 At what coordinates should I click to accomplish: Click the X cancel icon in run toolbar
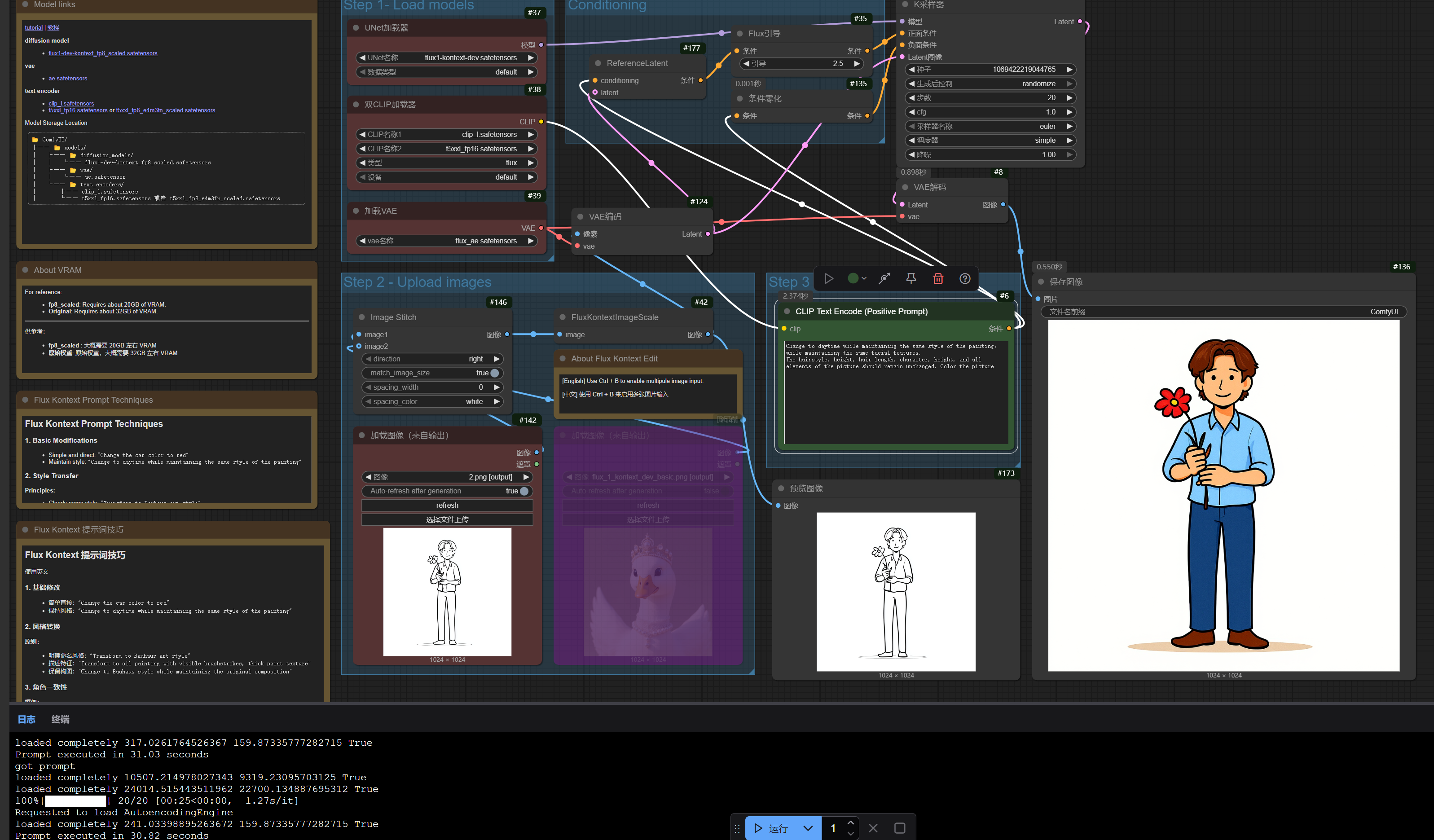tap(873, 828)
